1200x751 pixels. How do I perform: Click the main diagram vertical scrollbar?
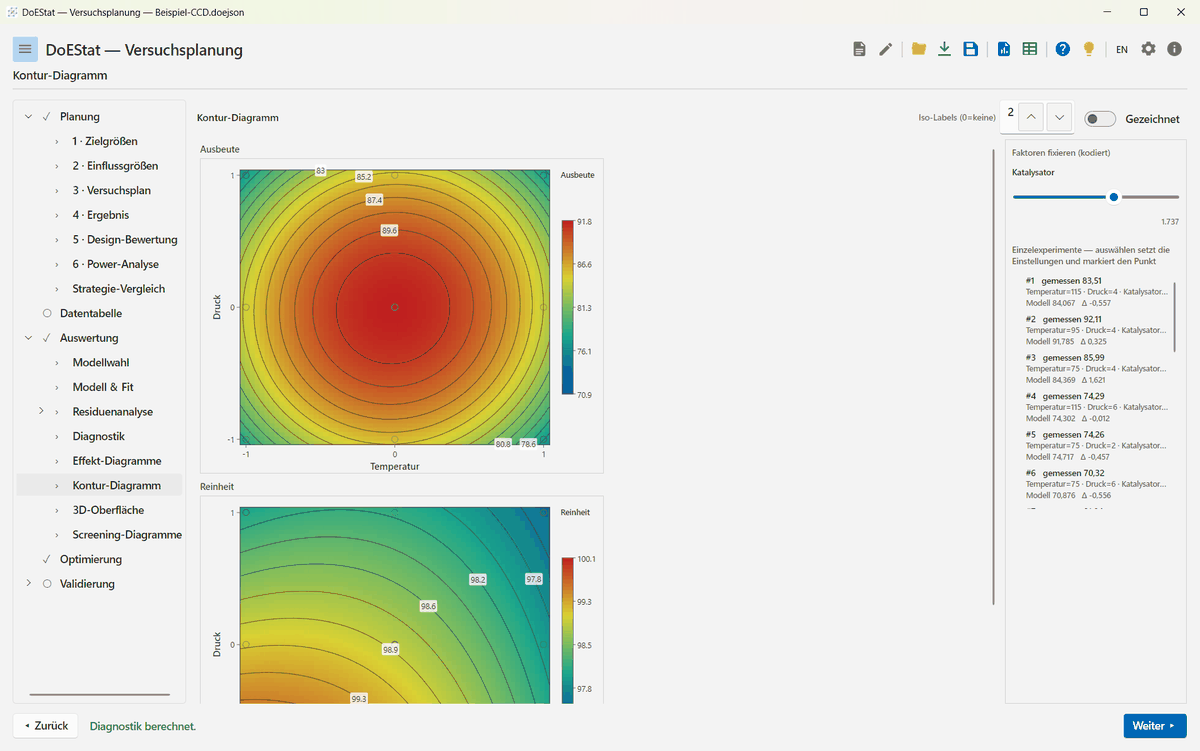993,375
